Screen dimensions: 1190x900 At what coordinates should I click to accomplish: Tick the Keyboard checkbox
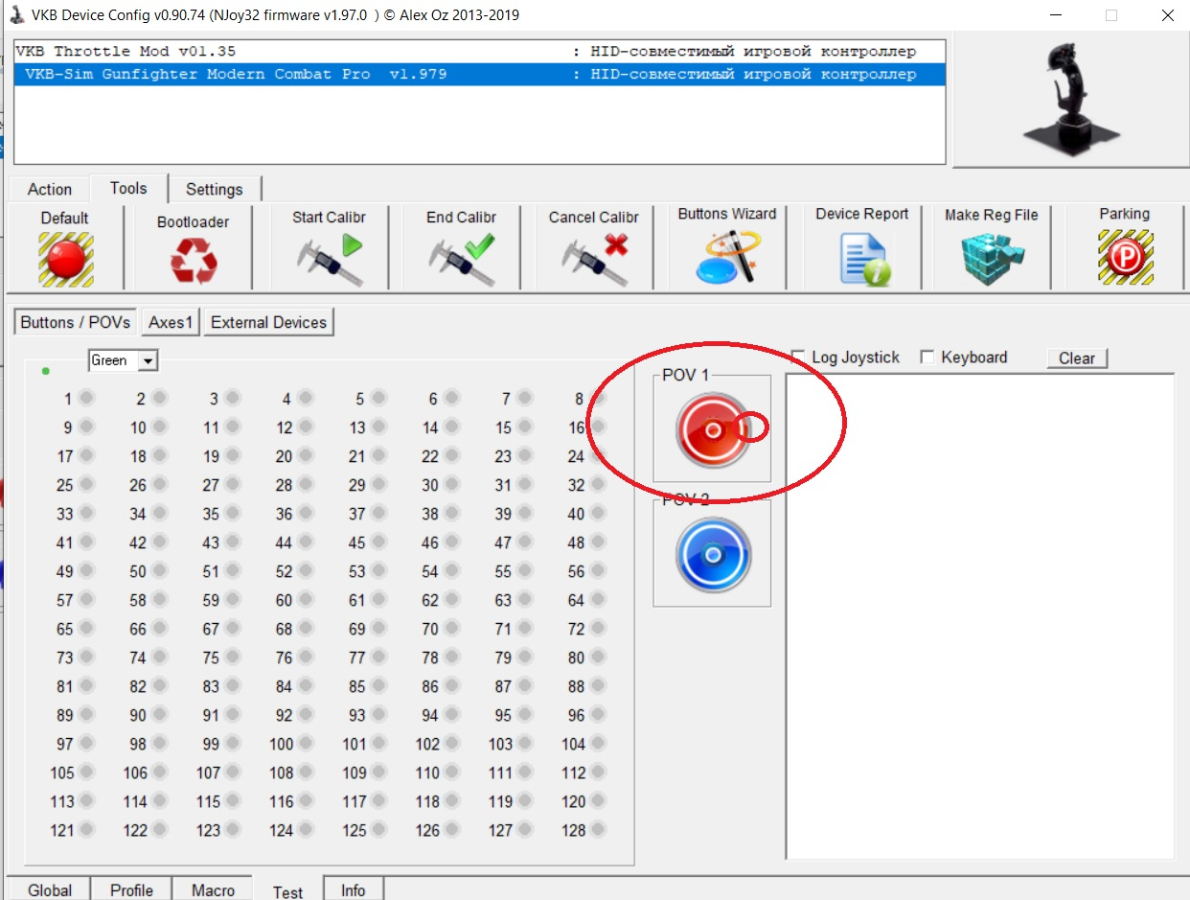[927, 357]
